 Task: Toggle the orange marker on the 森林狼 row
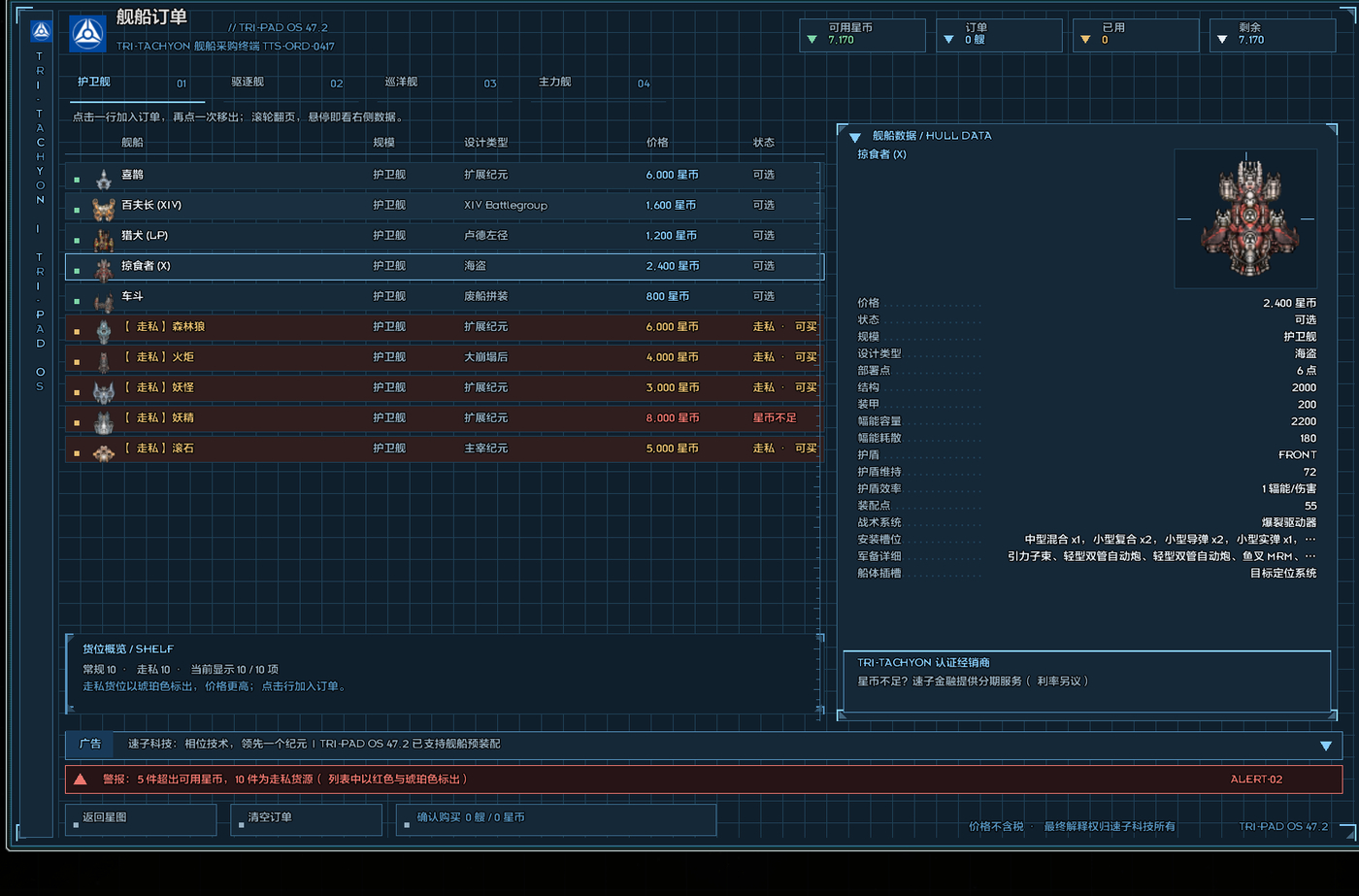click(77, 331)
